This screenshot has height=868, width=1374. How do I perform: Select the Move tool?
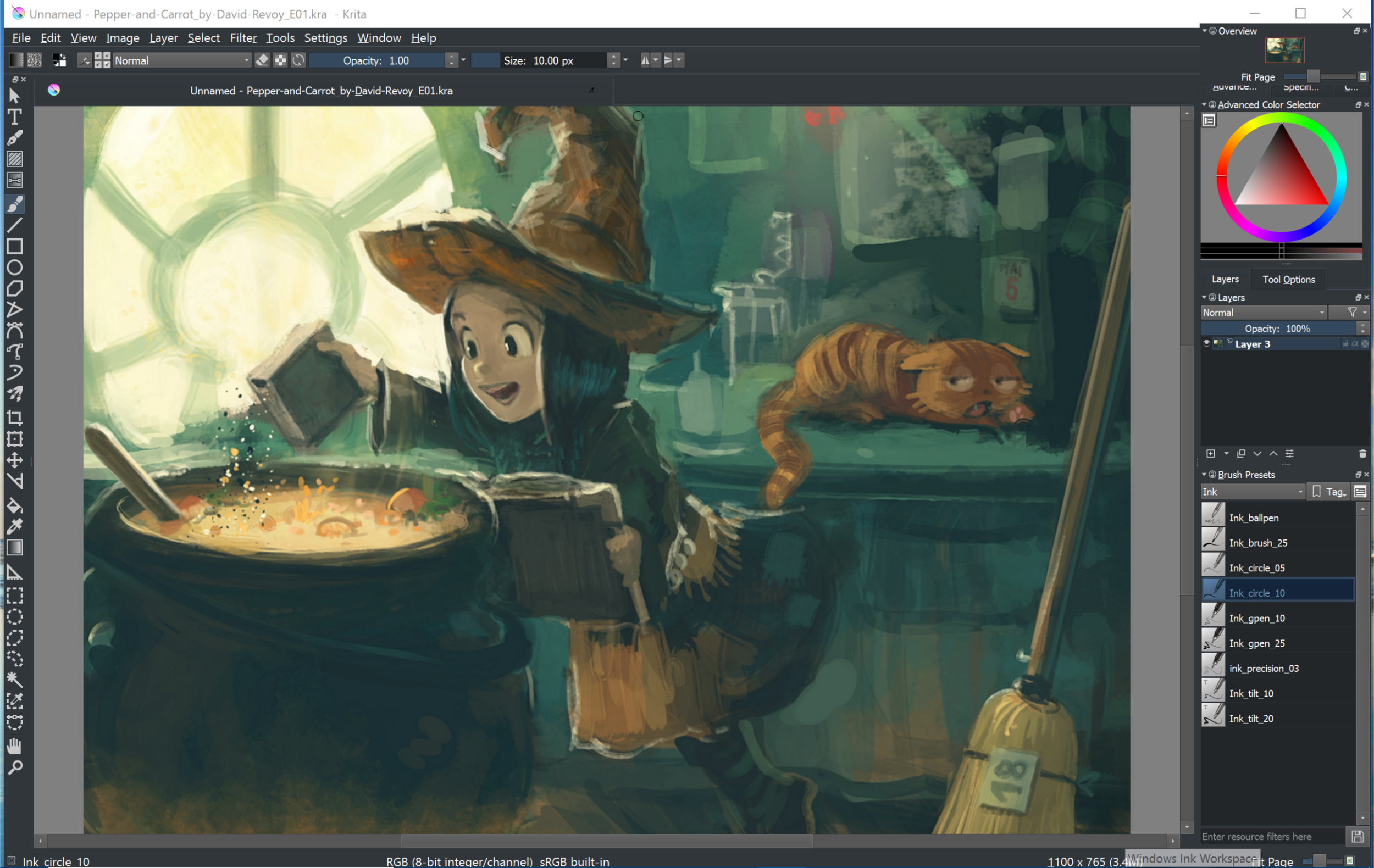14,460
